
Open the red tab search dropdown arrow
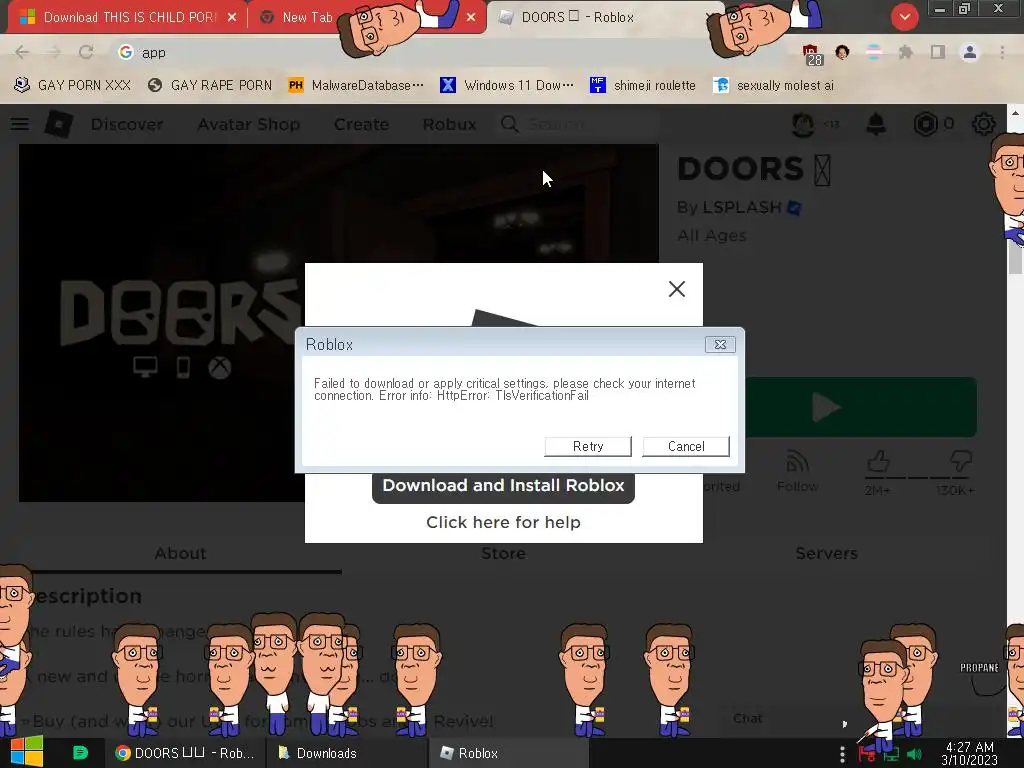904,17
